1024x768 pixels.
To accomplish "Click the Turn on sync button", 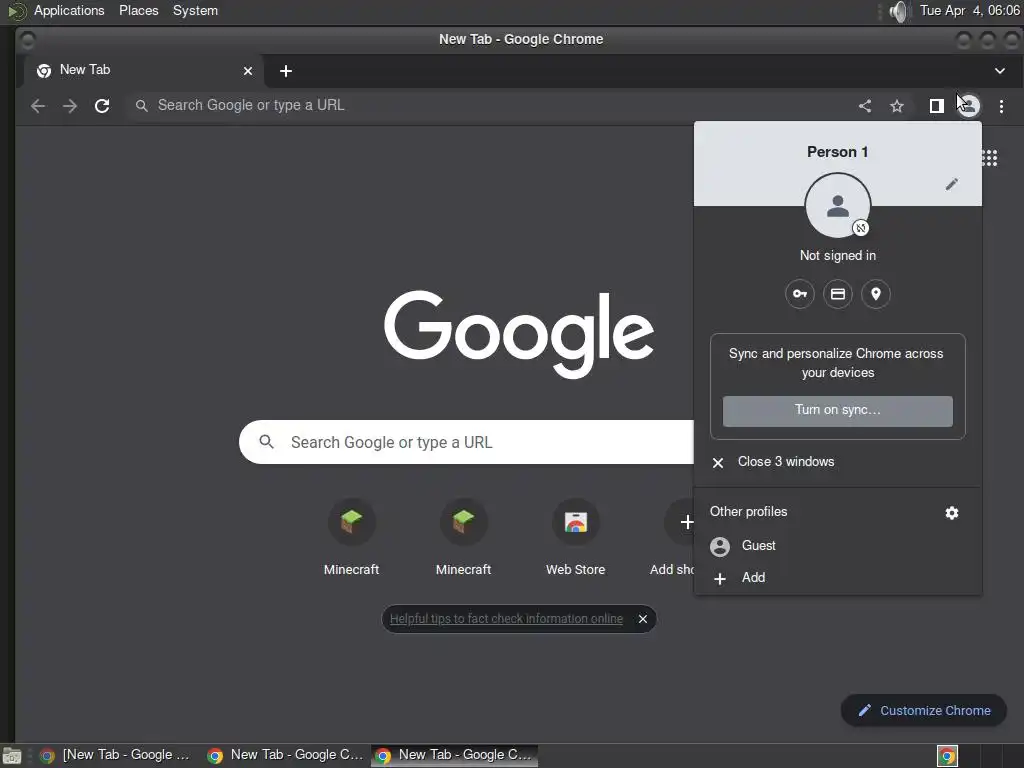I will [838, 411].
